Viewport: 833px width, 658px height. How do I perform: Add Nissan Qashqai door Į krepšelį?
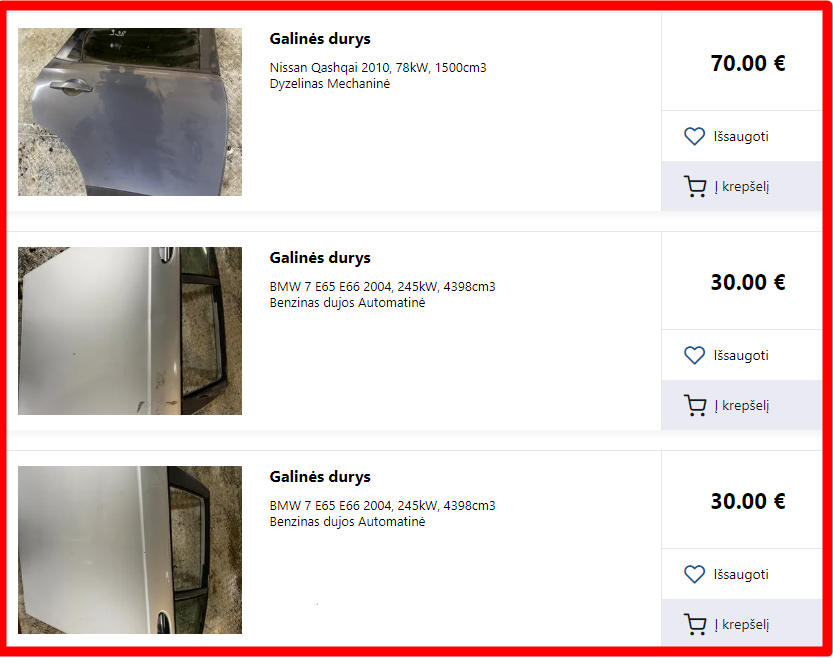[x=742, y=186]
